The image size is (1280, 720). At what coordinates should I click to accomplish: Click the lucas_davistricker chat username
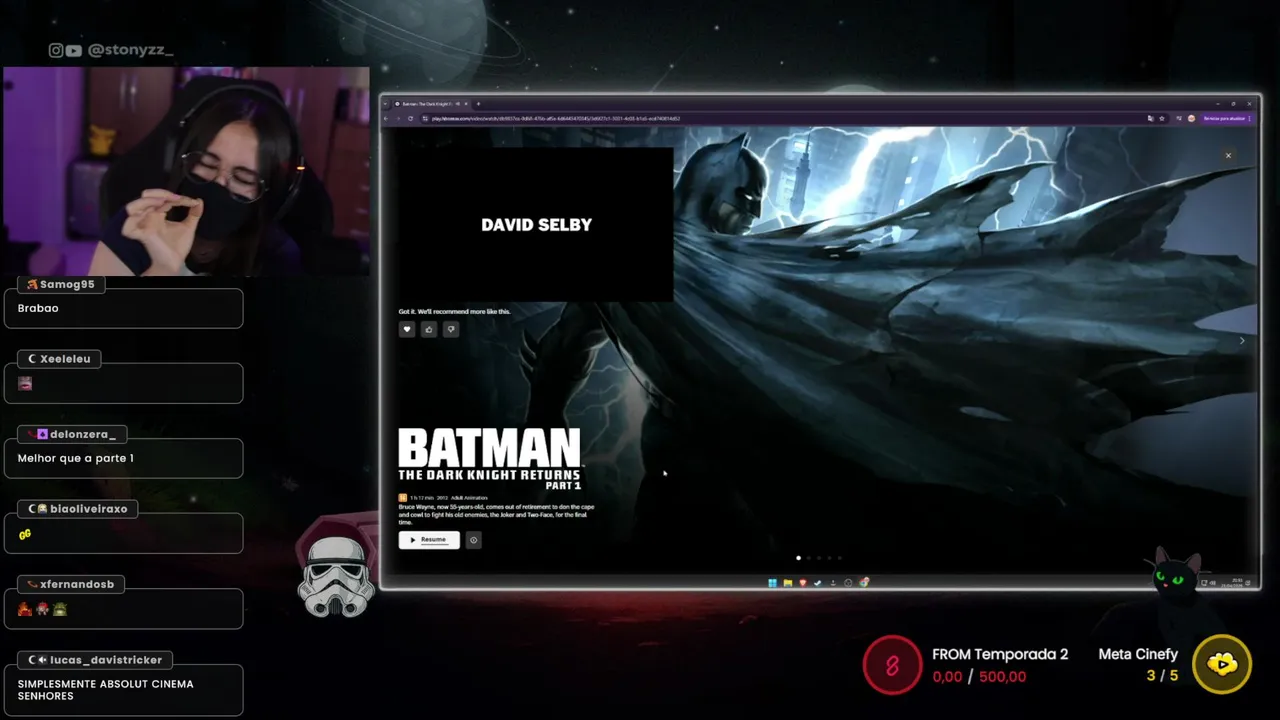(x=106, y=660)
